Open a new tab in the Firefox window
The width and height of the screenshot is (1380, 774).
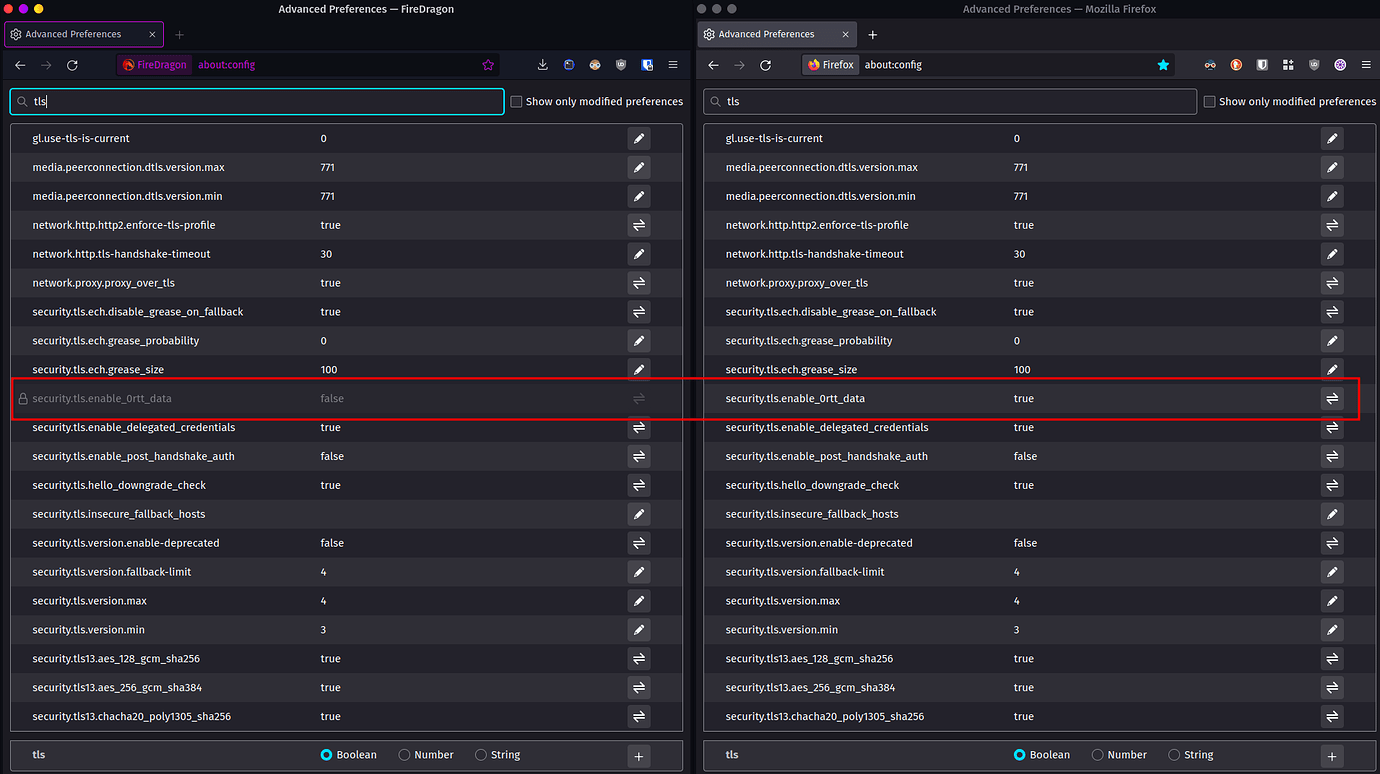pos(872,34)
